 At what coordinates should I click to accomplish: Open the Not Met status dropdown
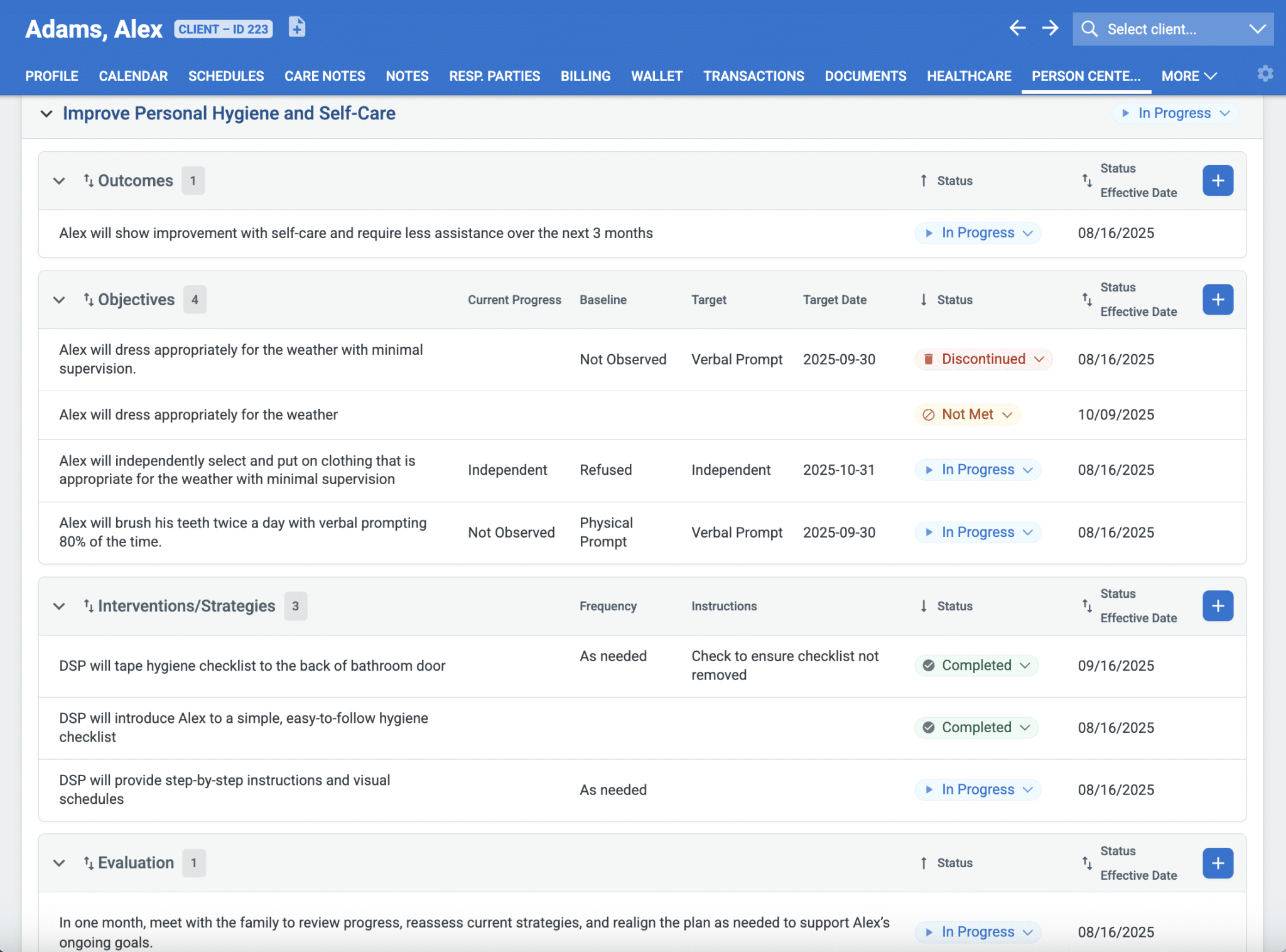click(968, 414)
